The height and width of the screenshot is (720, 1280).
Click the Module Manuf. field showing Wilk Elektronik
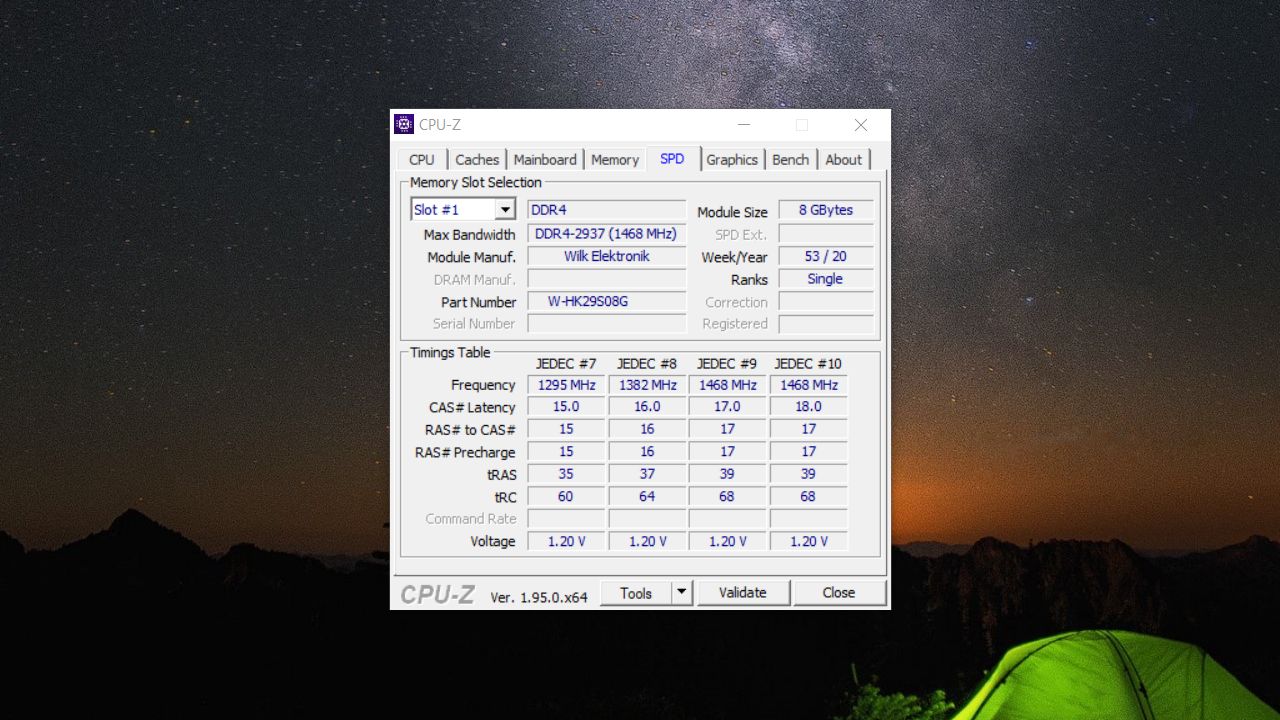(606, 256)
